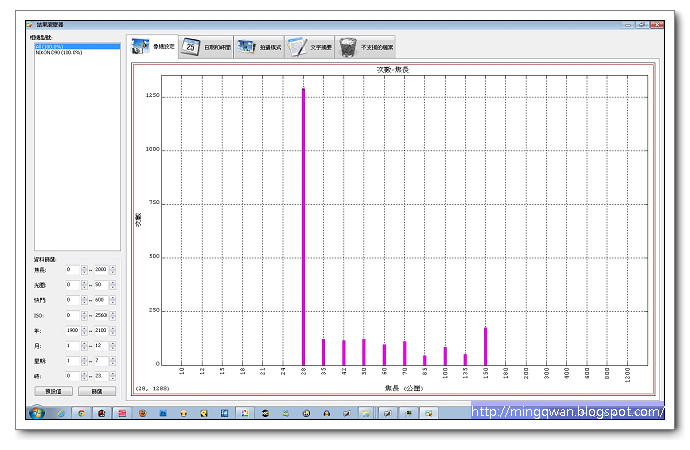Click the 焦長 maximum field showing 2000

coord(101,270)
